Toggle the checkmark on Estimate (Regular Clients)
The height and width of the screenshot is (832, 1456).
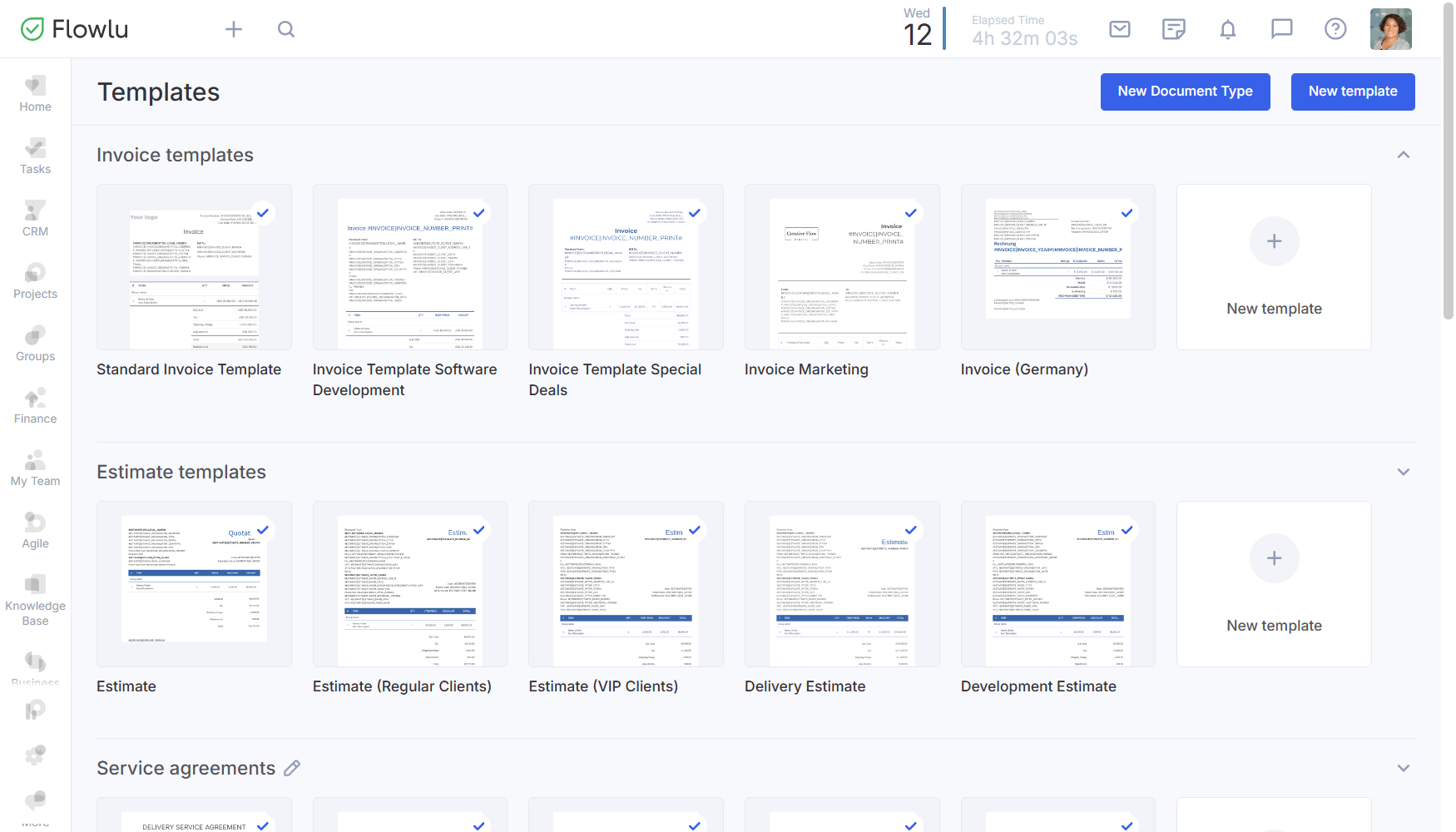click(x=479, y=530)
